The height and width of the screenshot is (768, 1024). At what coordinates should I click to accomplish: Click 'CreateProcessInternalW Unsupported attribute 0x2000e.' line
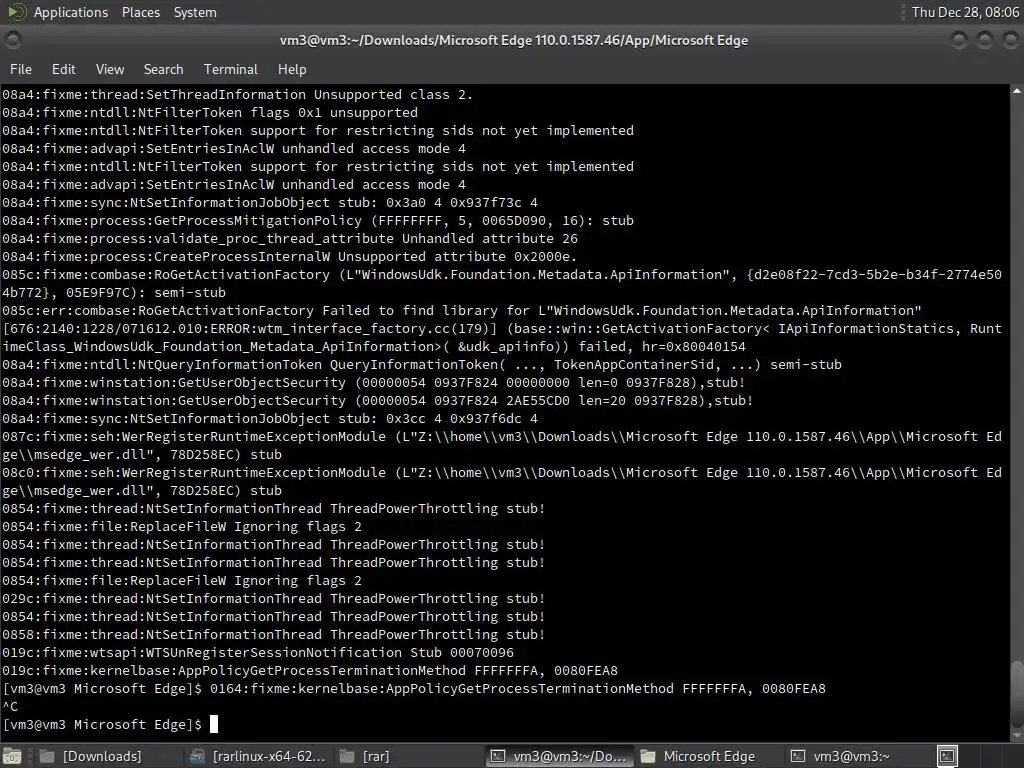coord(289,257)
